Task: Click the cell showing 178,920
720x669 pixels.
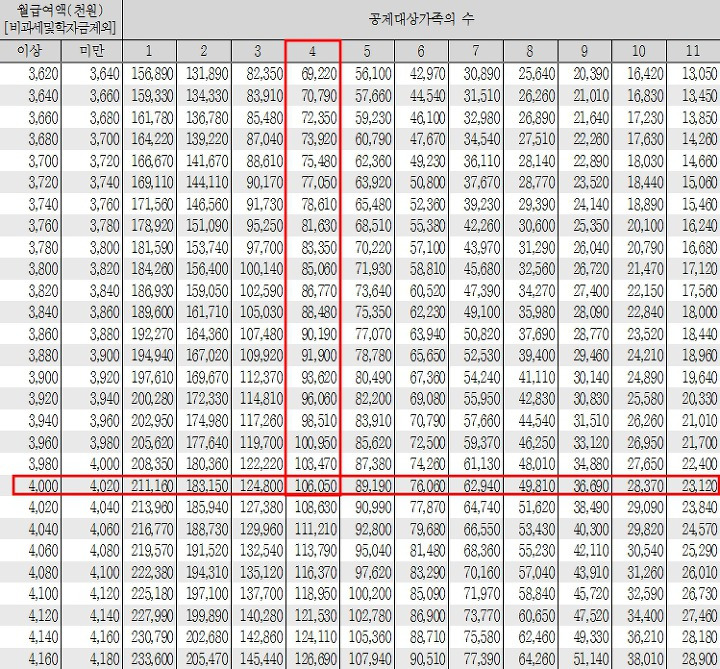Action: (x=150, y=225)
